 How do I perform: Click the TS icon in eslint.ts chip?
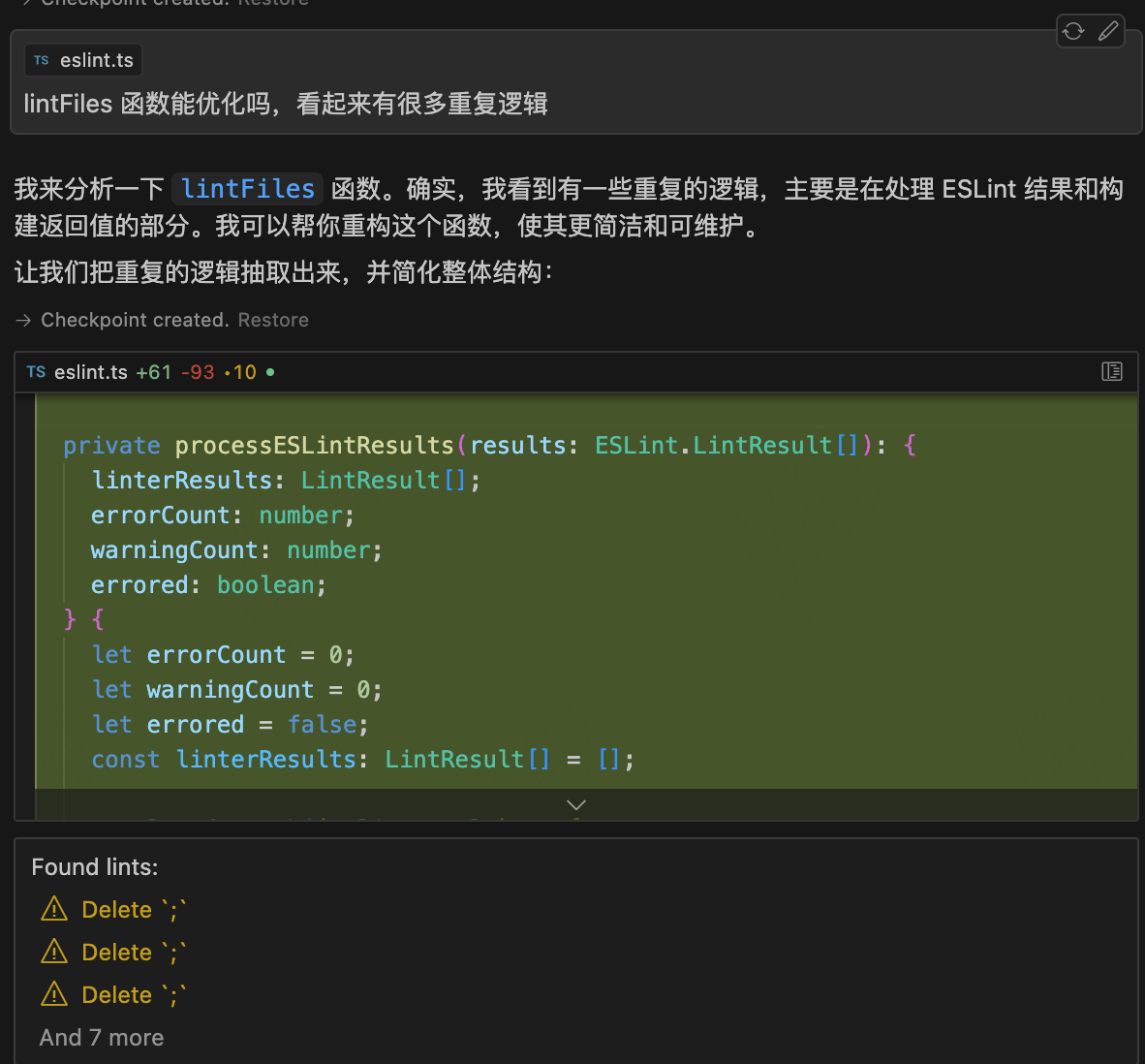pos(41,60)
